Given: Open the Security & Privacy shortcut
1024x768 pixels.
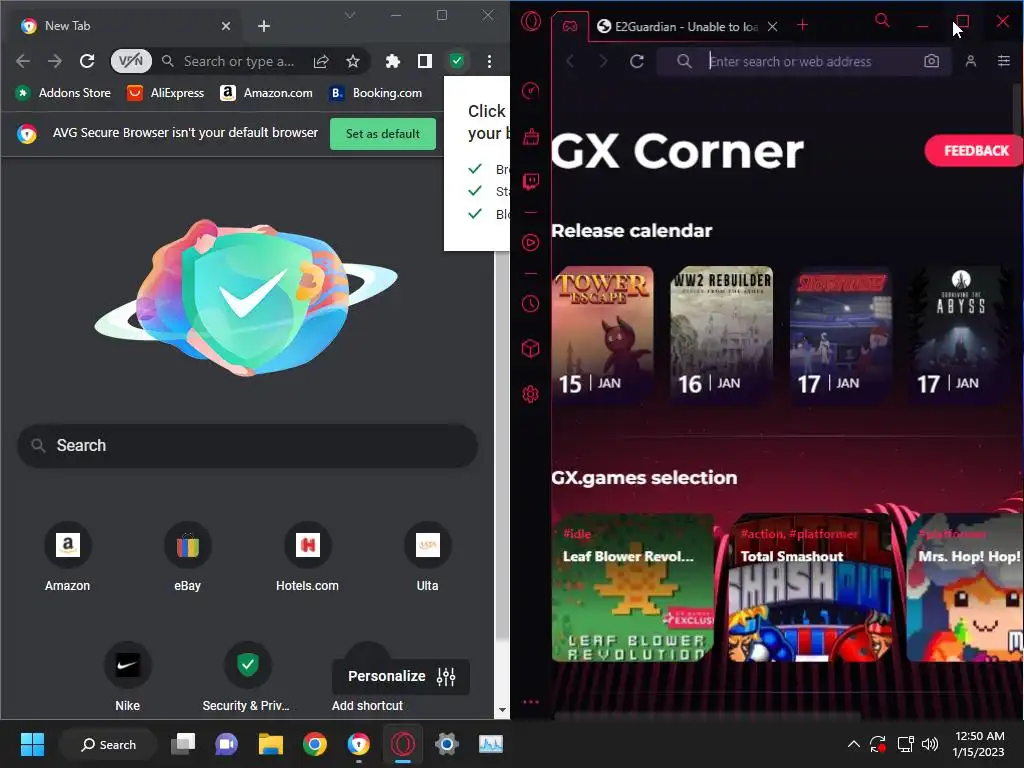Looking at the screenshot, I should (x=246, y=677).
